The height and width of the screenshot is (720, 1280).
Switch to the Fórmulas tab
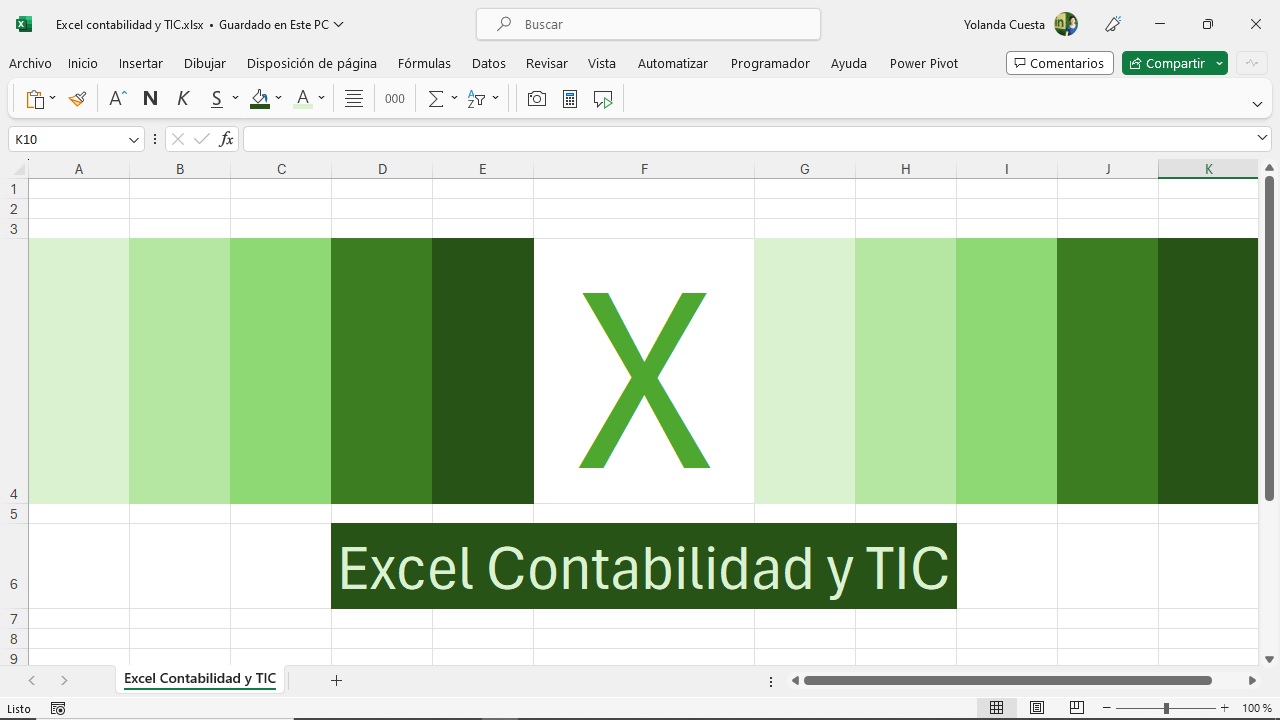click(424, 63)
